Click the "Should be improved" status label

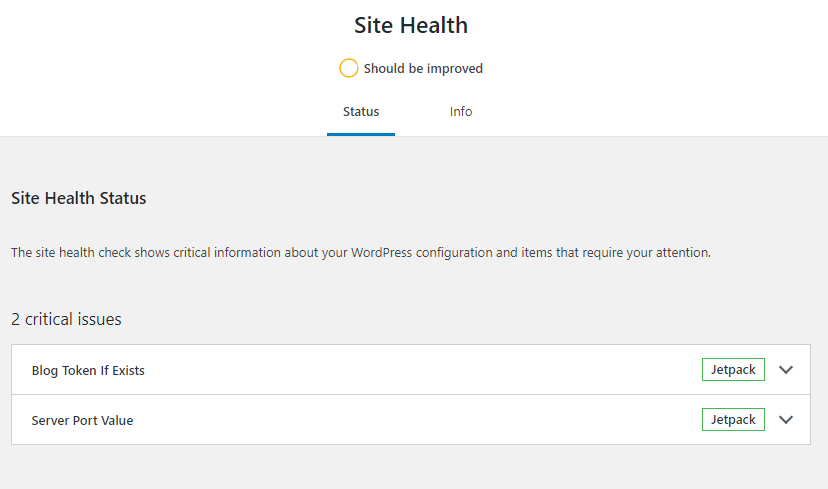[x=423, y=69]
